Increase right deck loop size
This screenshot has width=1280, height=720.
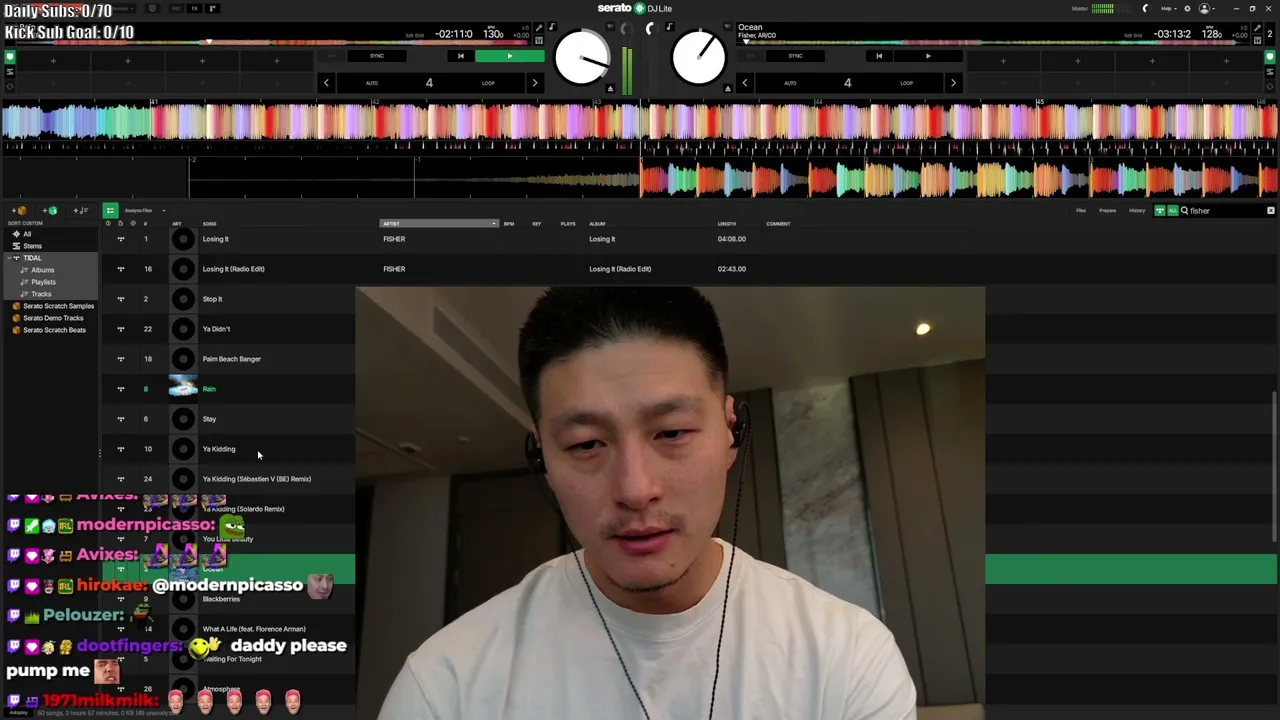coord(952,83)
